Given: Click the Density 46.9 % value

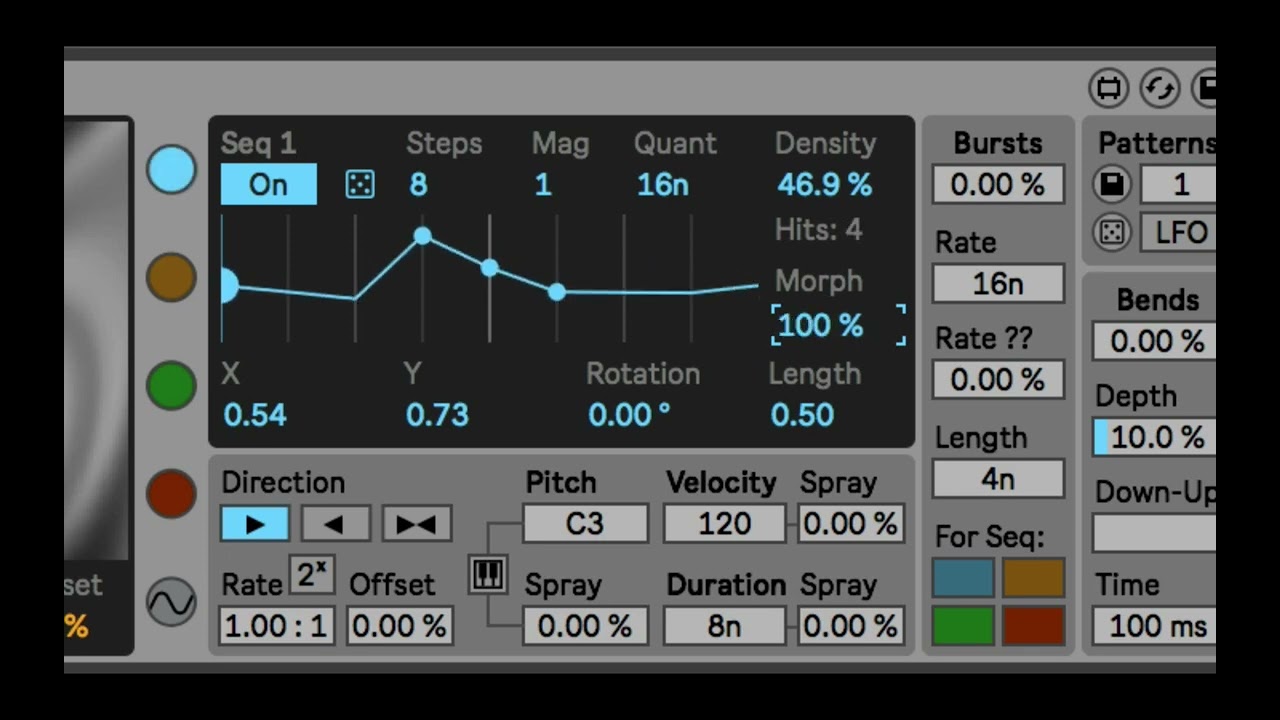Looking at the screenshot, I should [x=825, y=185].
